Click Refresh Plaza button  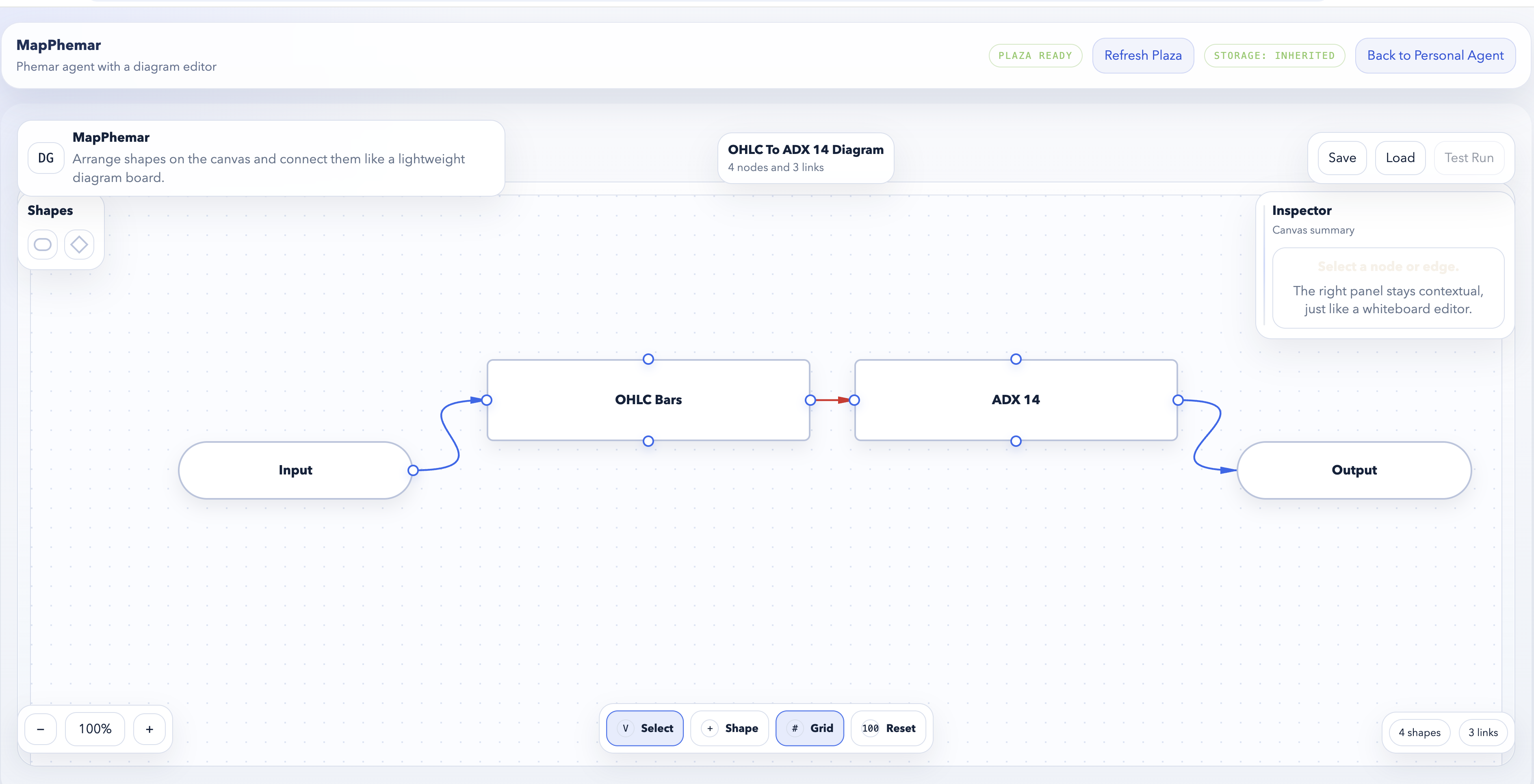pos(1142,55)
